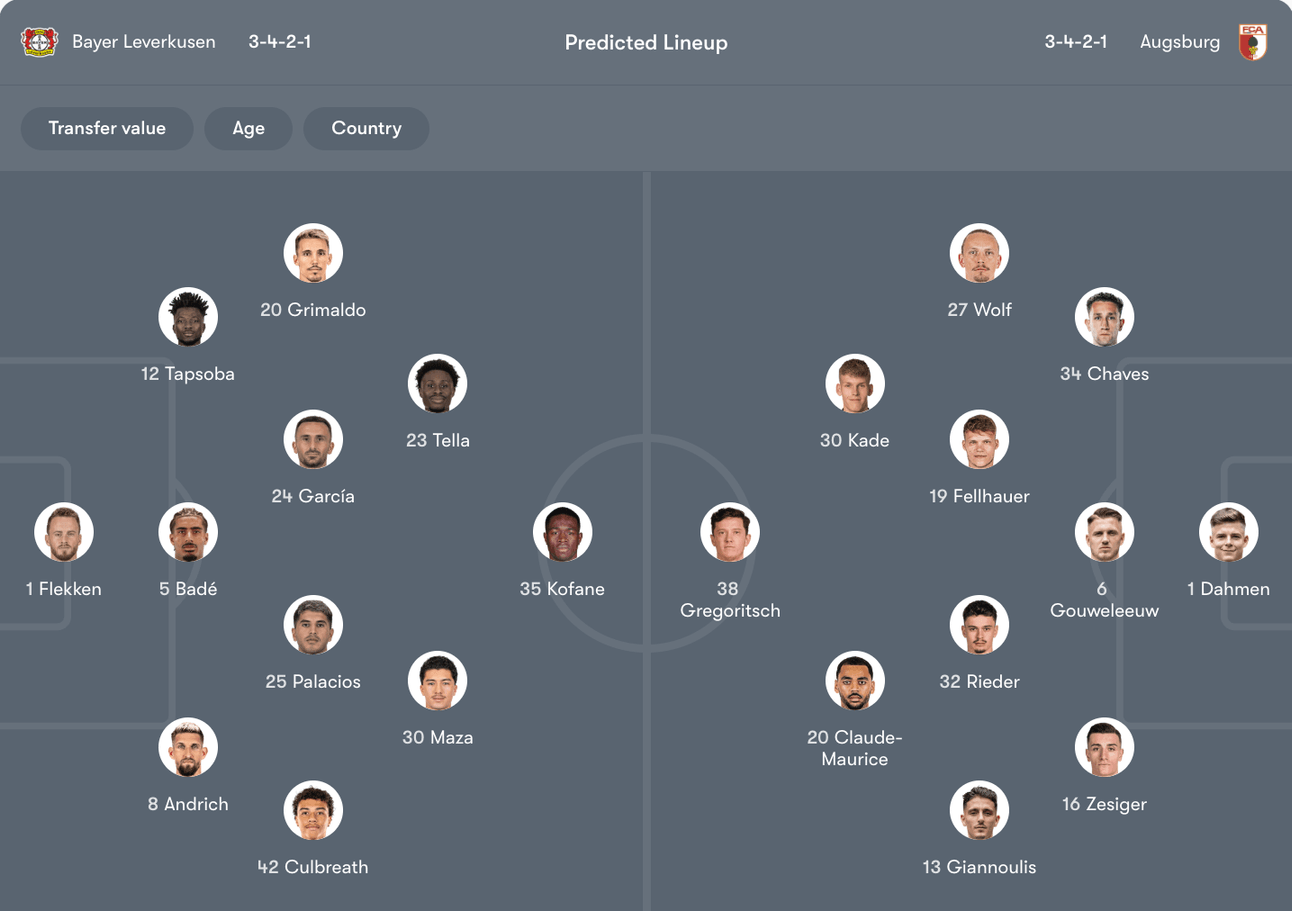Toggle the Transfer value filter
The height and width of the screenshot is (911, 1292).
(x=107, y=128)
